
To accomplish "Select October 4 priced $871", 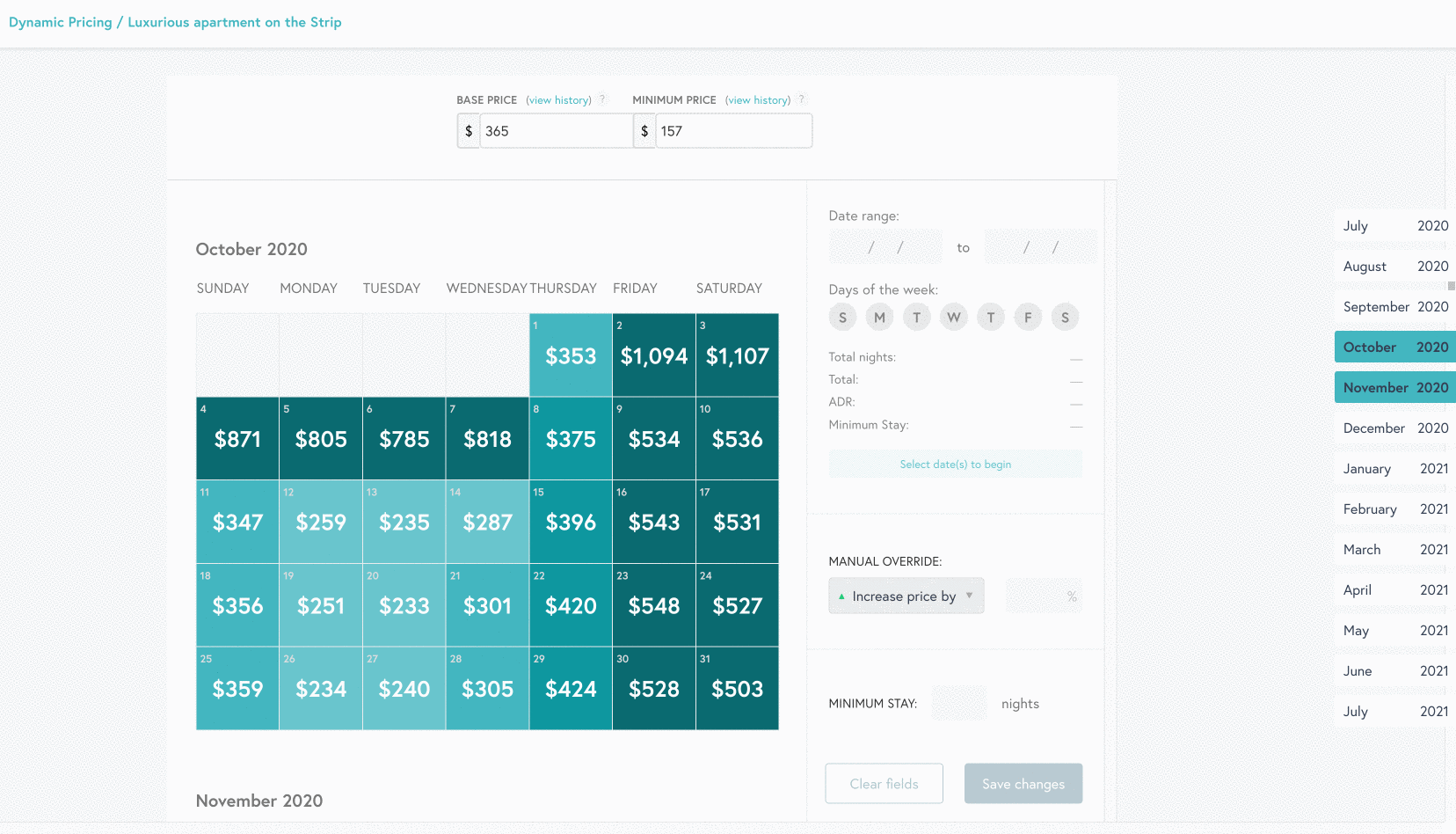I will coord(237,438).
